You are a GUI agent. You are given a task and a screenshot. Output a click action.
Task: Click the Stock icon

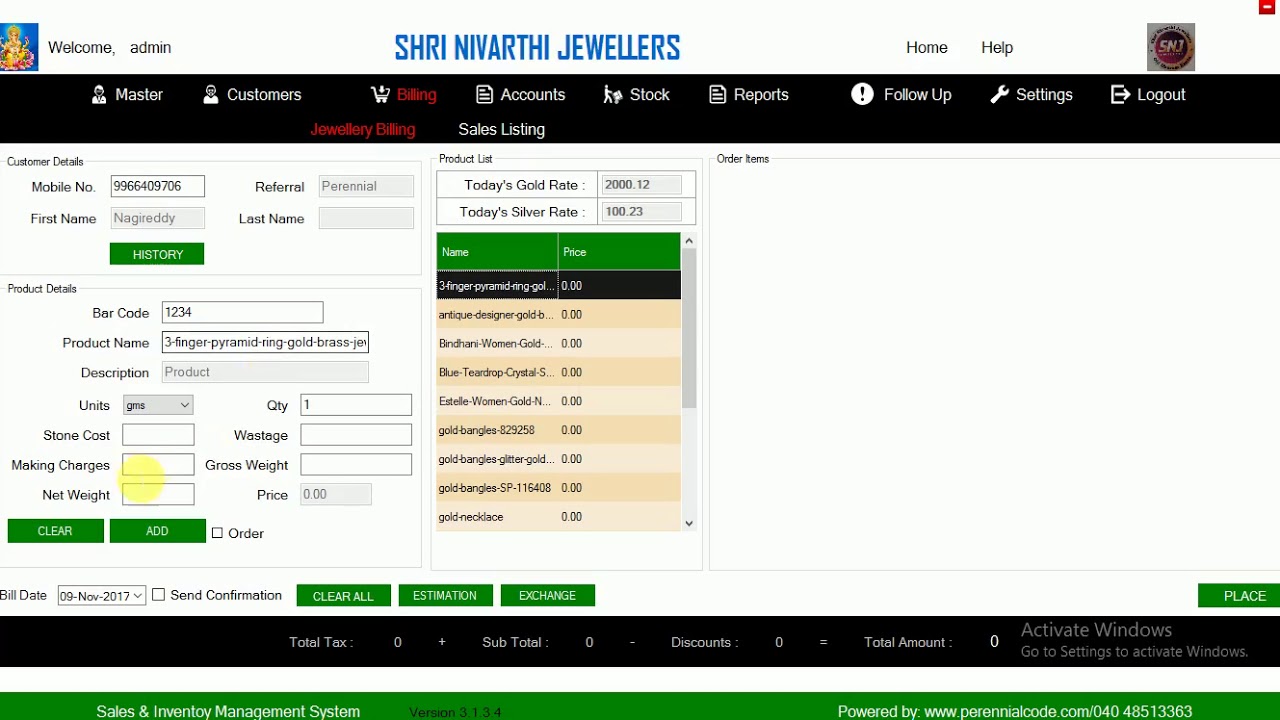click(x=613, y=95)
